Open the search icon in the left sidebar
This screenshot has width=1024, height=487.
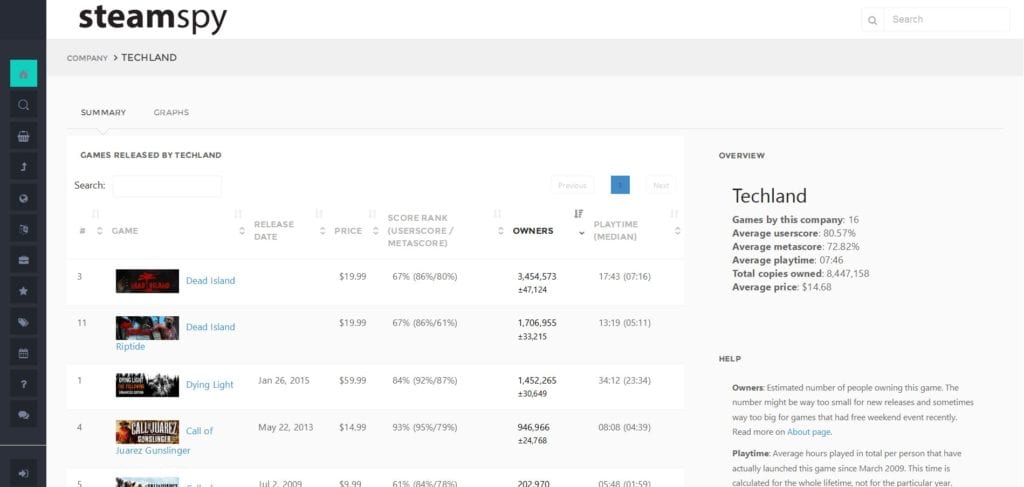tap(23, 105)
